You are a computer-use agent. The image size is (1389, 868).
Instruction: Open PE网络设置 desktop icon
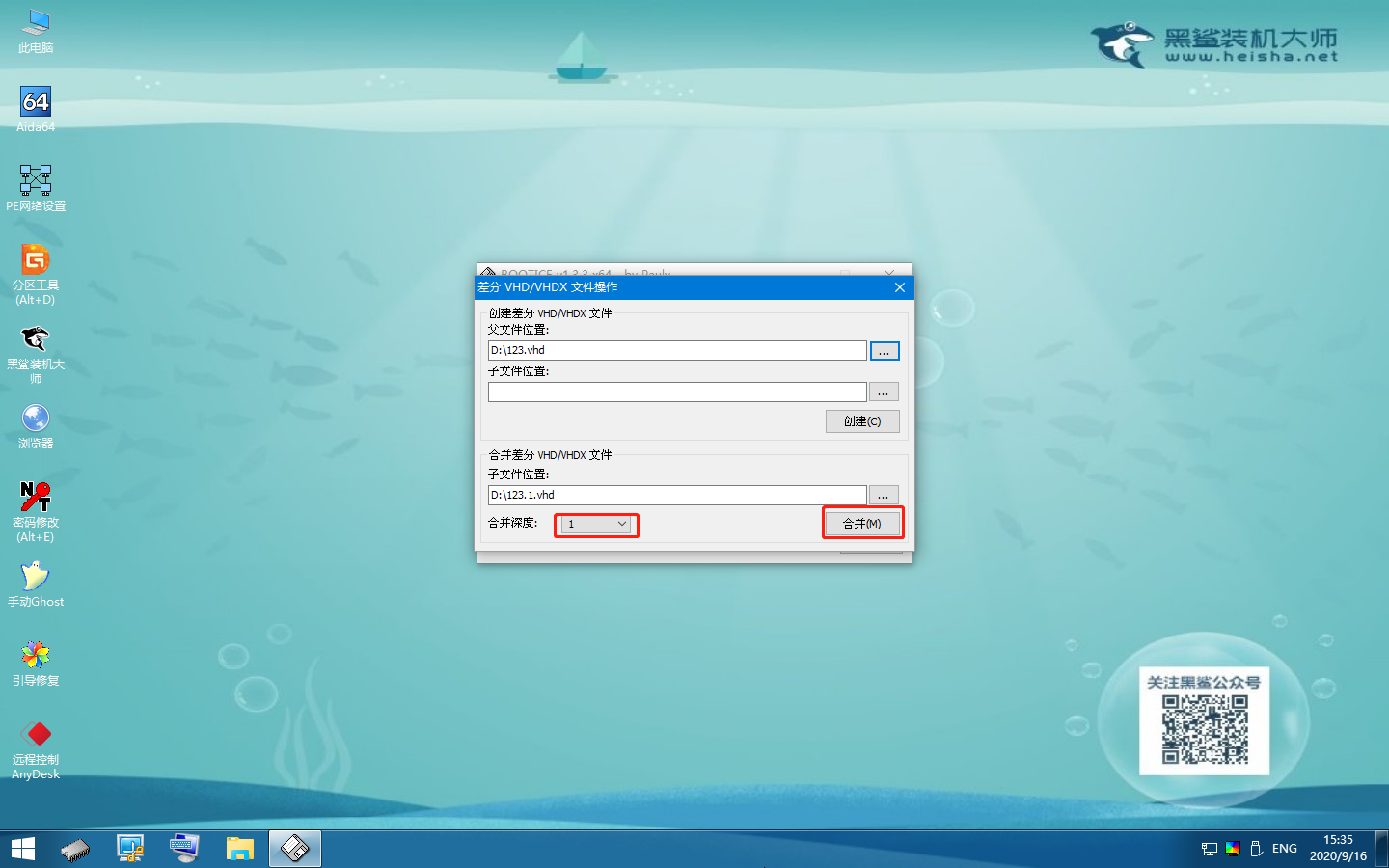tap(36, 188)
